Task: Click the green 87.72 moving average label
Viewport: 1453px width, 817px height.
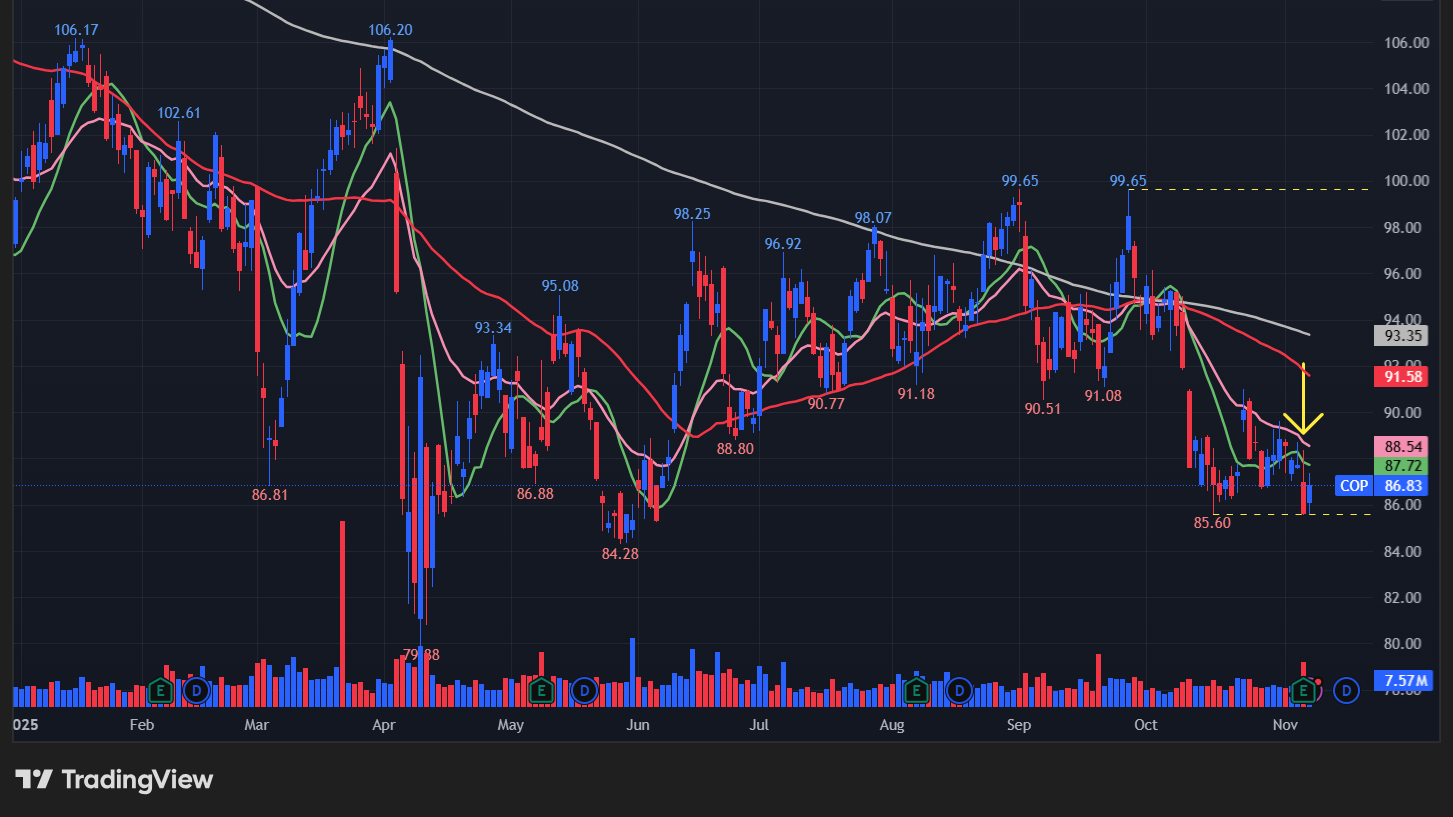Action: 1403,466
